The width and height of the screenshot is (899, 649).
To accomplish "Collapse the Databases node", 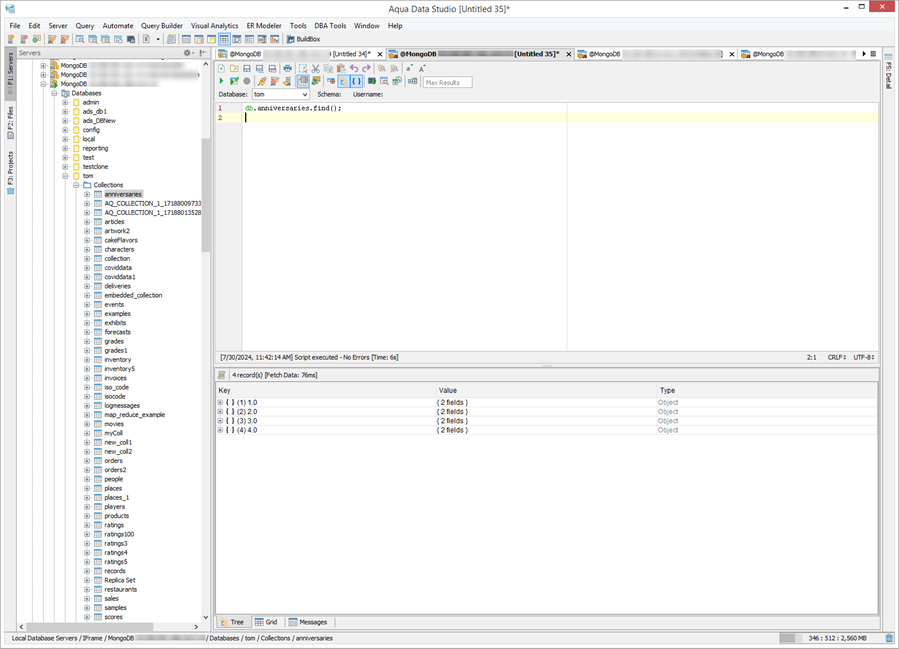I will click(x=54, y=93).
